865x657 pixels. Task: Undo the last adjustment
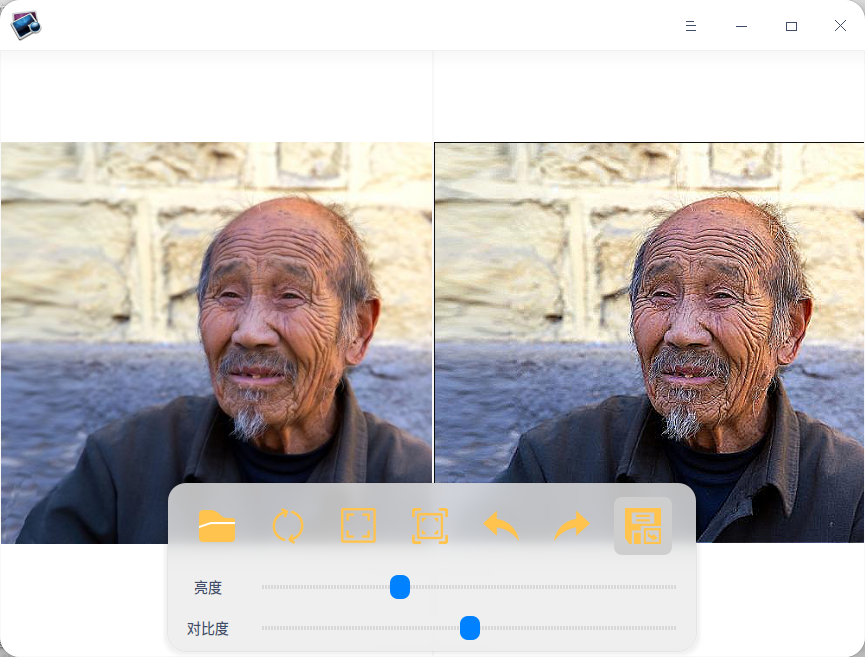pos(501,526)
